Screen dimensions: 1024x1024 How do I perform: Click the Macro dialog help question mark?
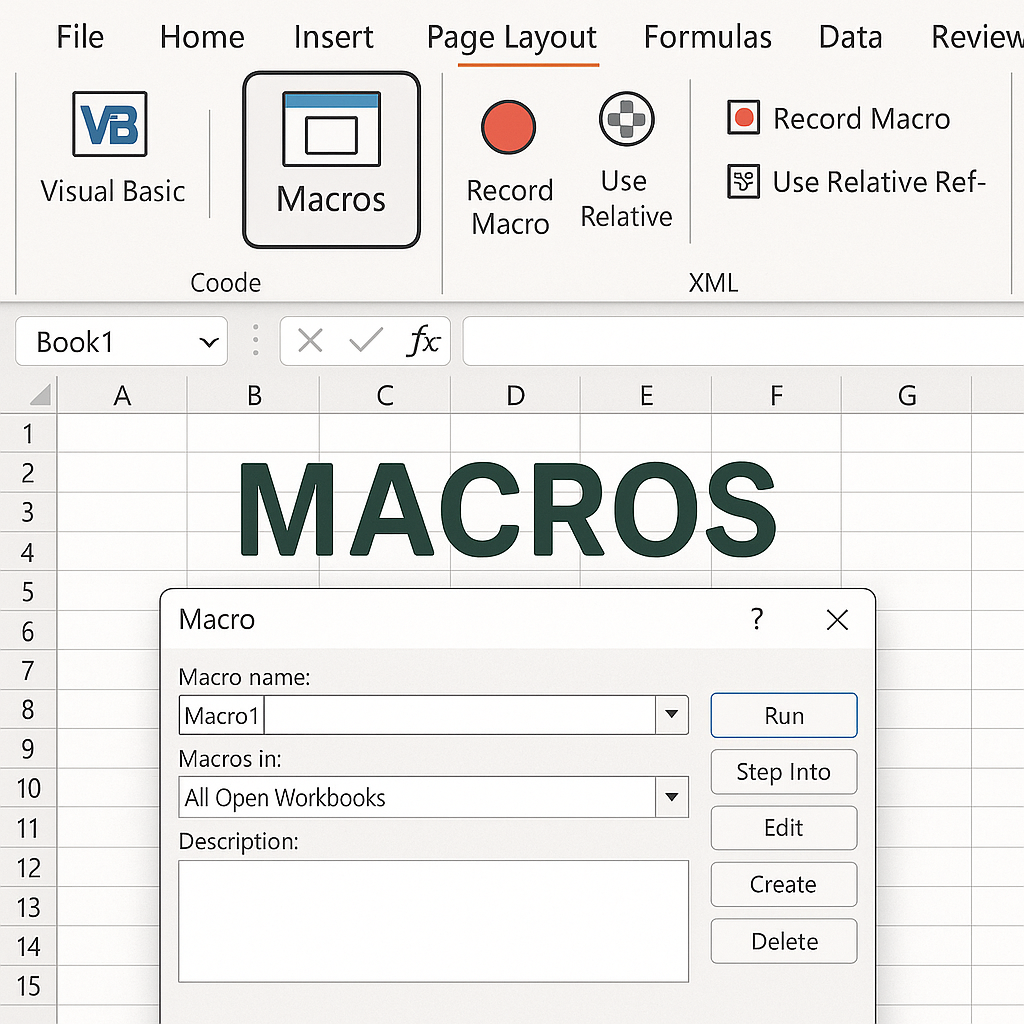click(757, 620)
